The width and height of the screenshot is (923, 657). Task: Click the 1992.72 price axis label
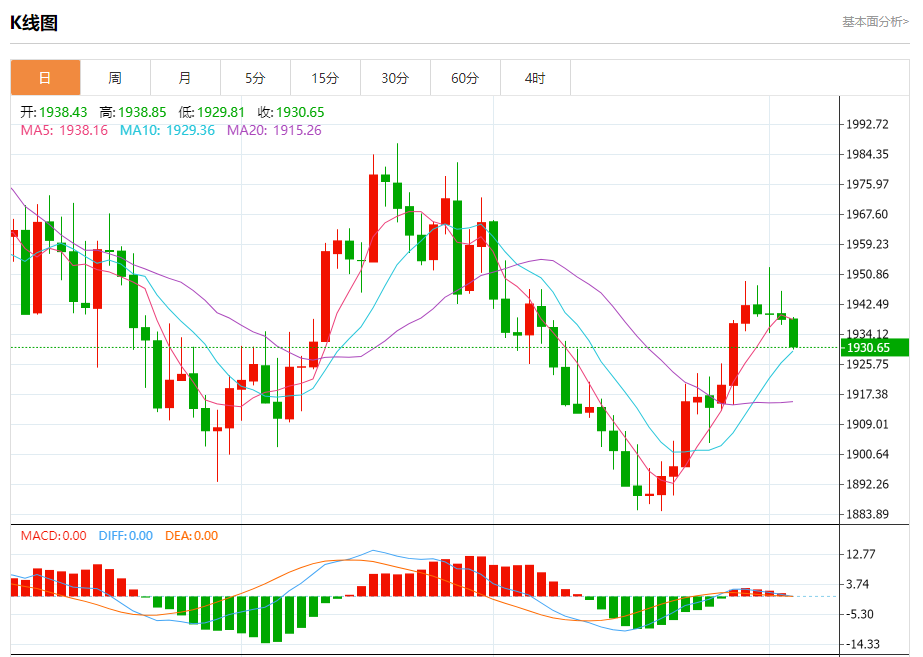point(867,124)
